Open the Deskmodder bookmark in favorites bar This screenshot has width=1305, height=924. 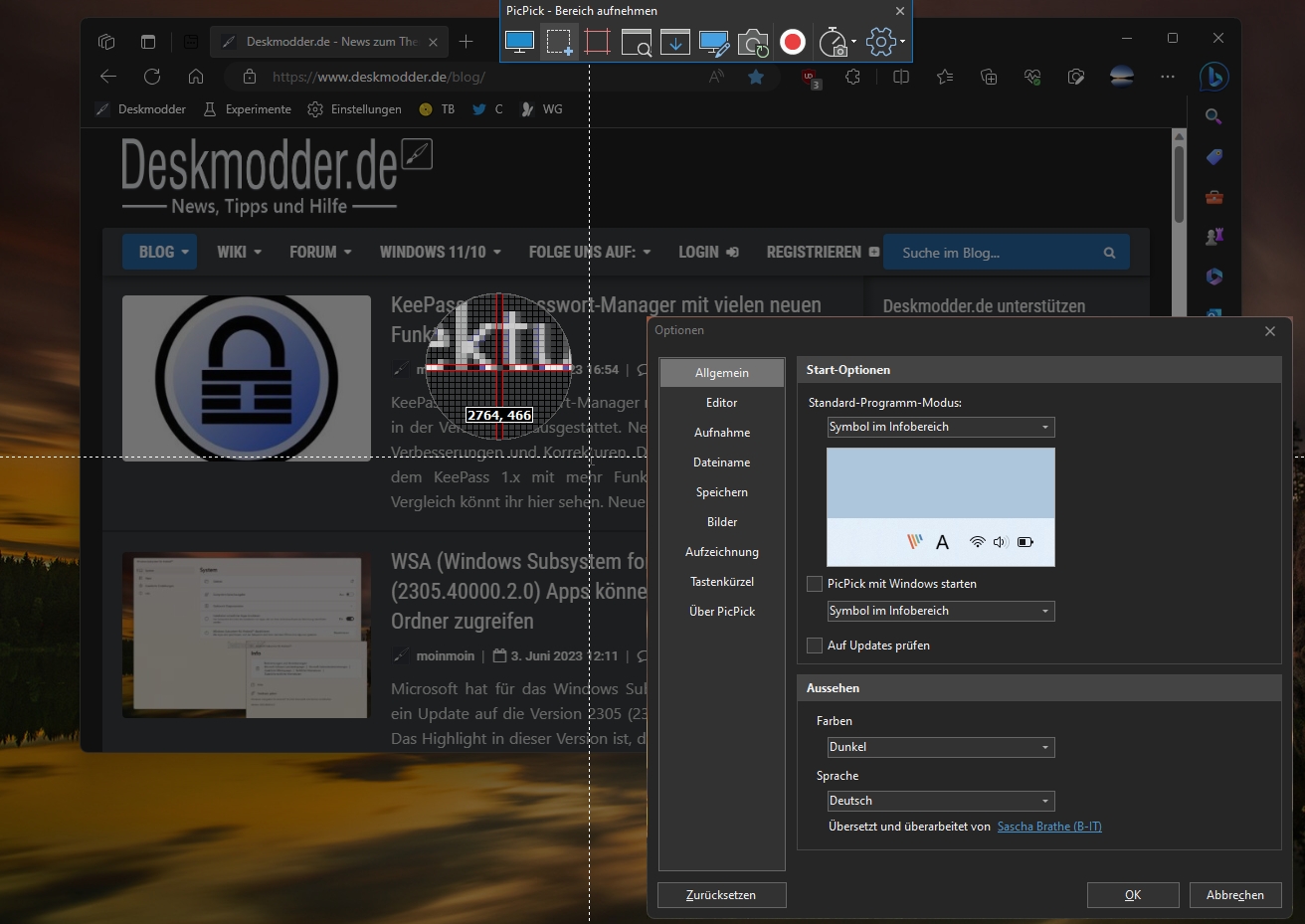click(x=140, y=109)
